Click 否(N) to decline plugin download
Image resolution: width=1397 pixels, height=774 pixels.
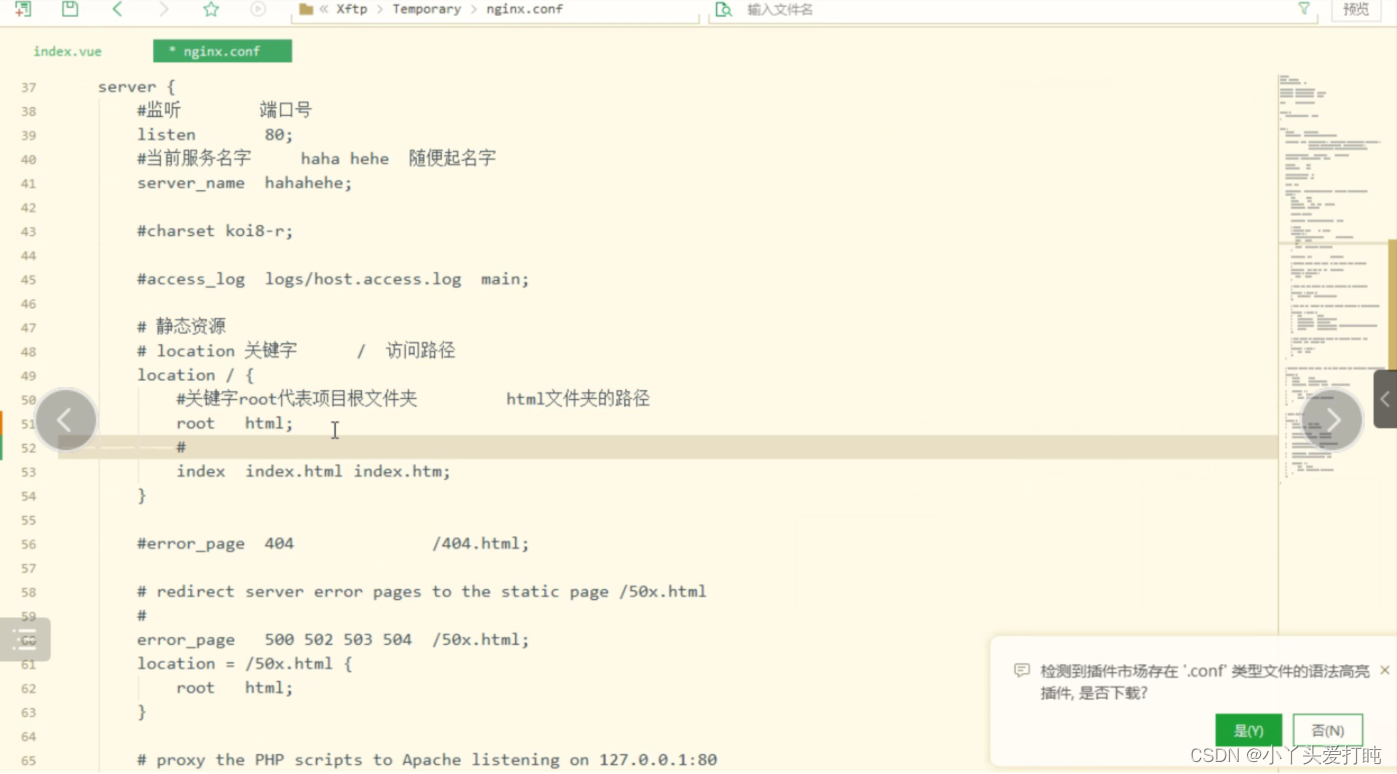click(x=1327, y=731)
